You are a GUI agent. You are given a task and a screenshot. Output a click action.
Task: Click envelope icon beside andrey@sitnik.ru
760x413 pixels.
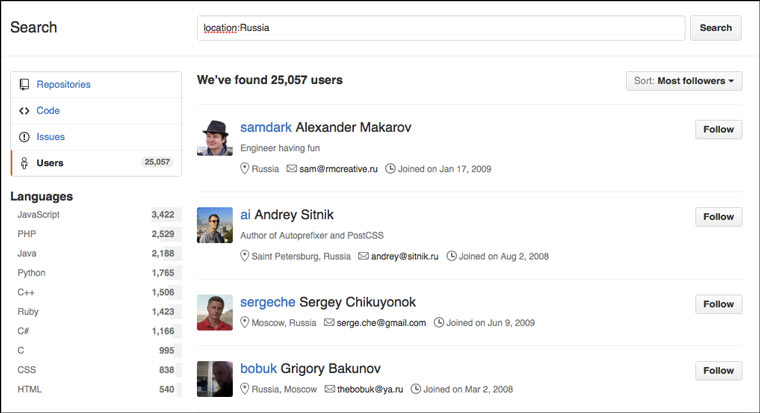363,256
